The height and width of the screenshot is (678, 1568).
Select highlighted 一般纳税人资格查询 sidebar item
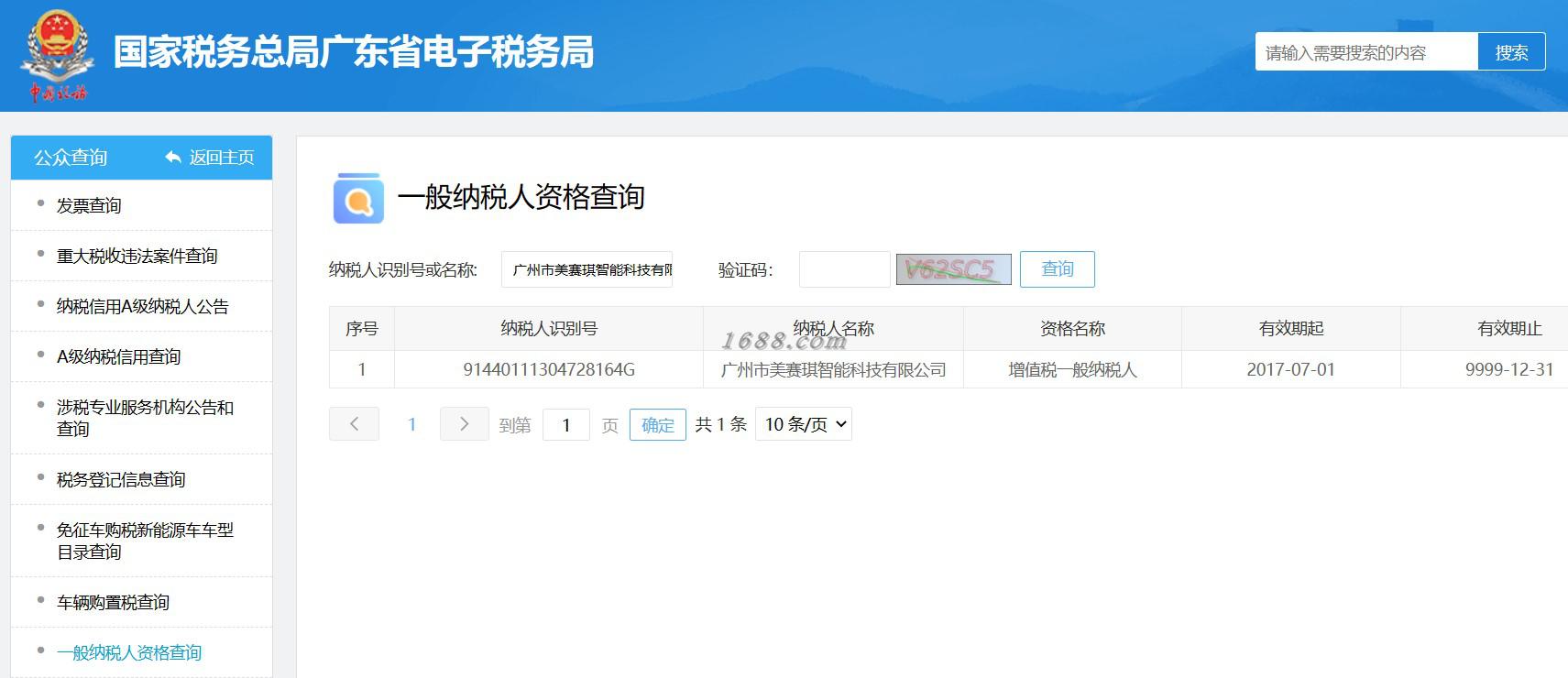129,652
